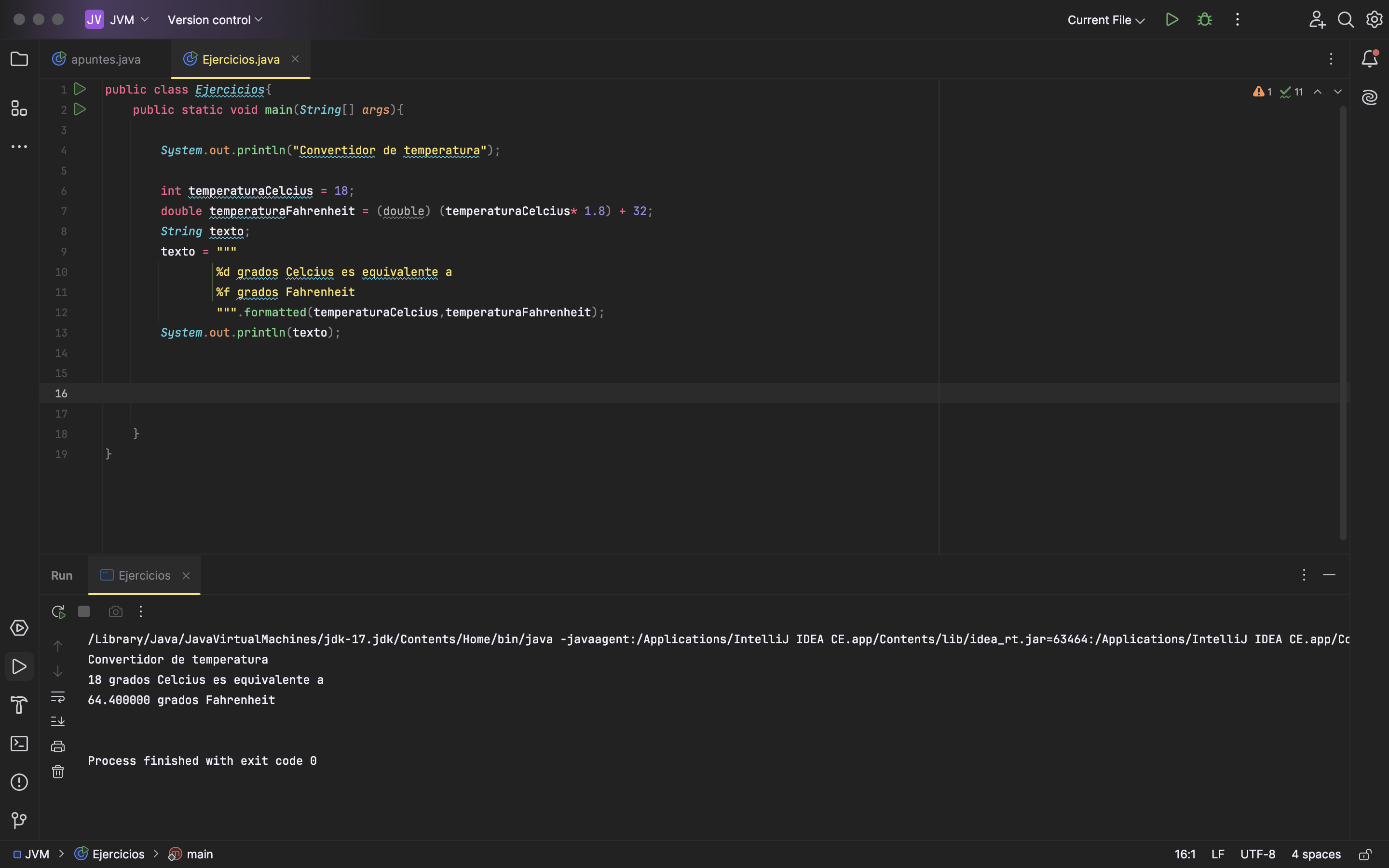Image resolution: width=1389 pixels, height=868 pixels.
Task: Open Version control dropdown
Action: (215, 19)
